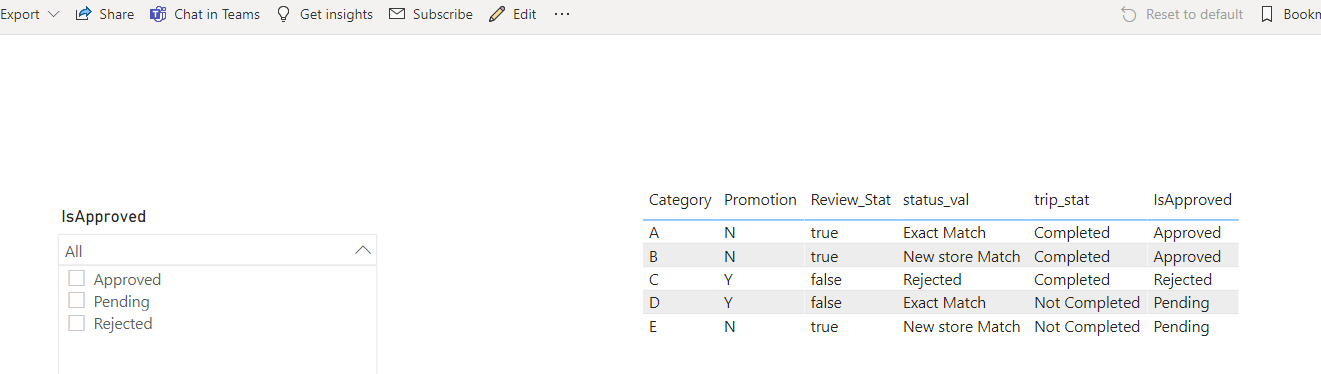Click true Review_Stat in row E
This screenshot has height=374, width=1321.
tap(824, 326)
